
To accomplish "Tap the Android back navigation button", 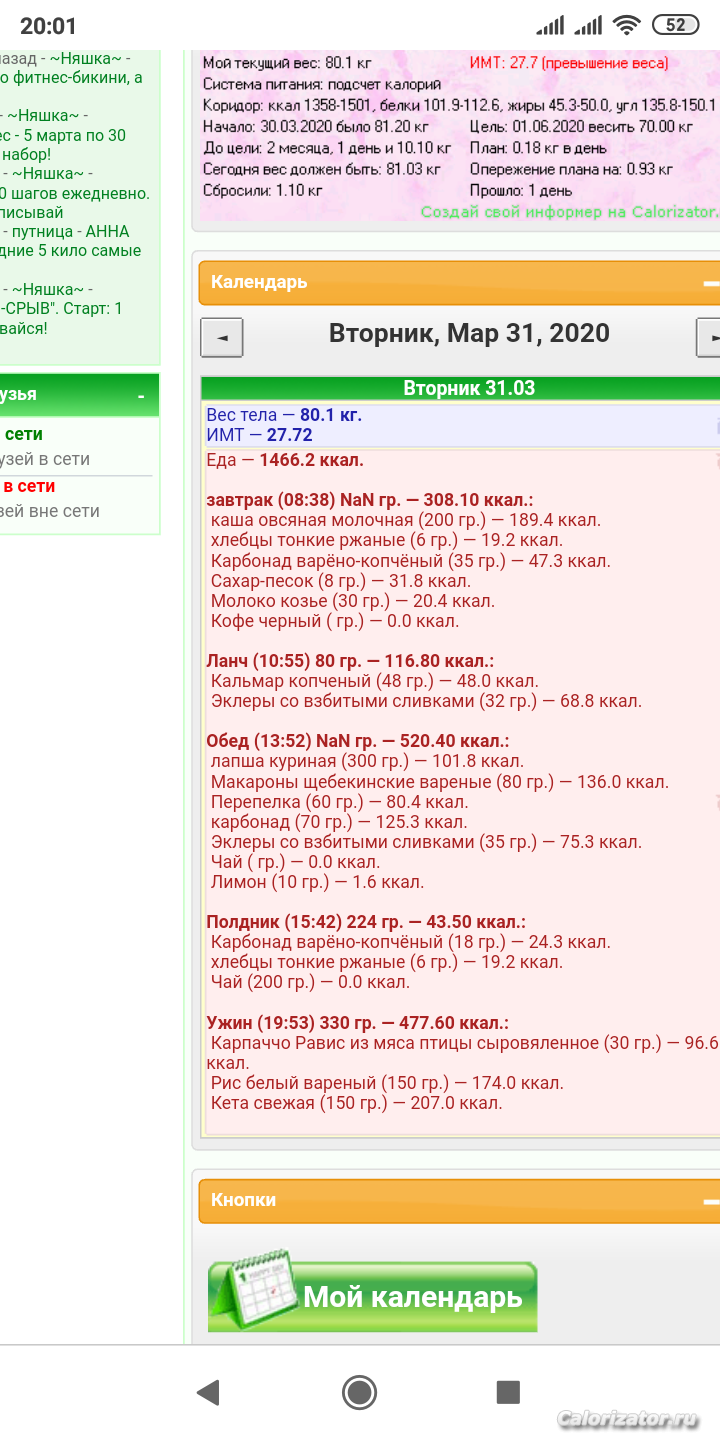I will click(x=208, y=1392).
